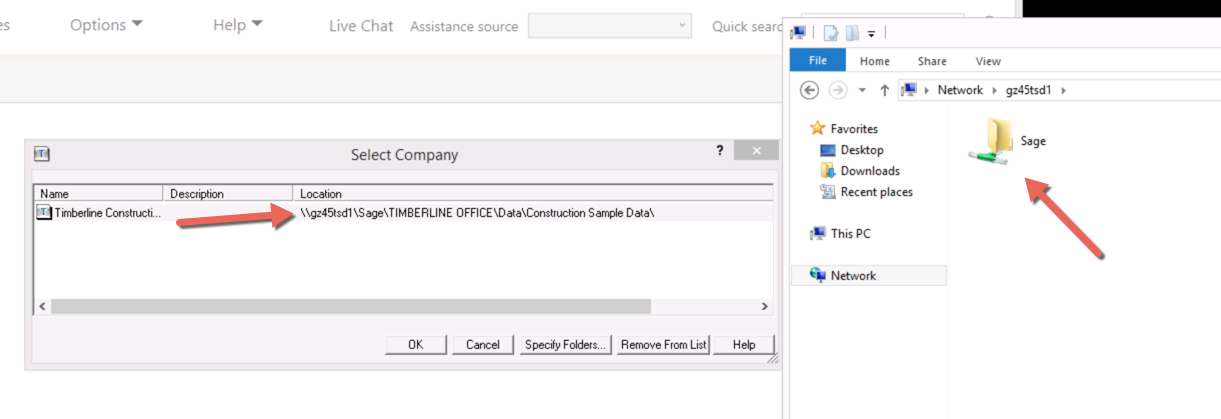Open the Options menu

[106, 25]
